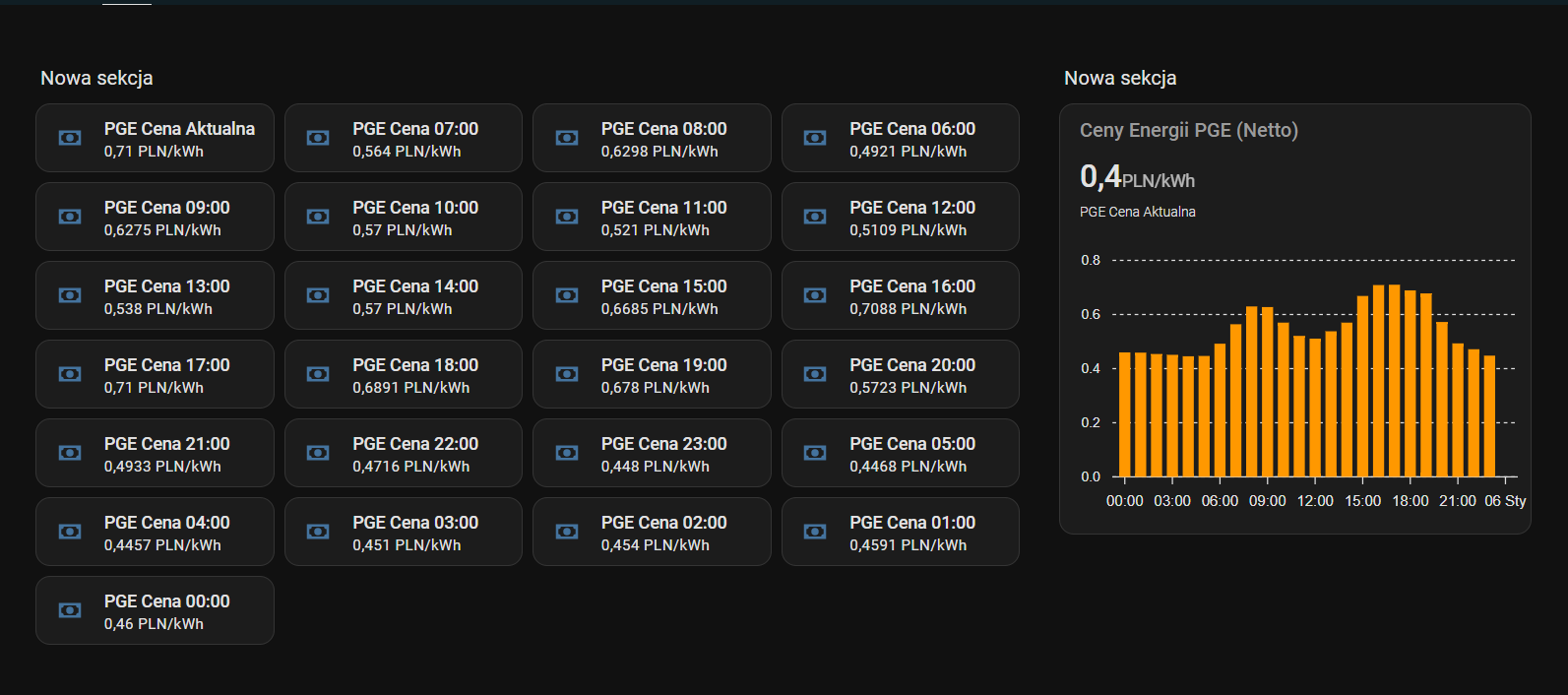Click the 0,454 PLN/kWh value
The width and height of the screenshot is (1568, 695).
click(x=656, y=545)
